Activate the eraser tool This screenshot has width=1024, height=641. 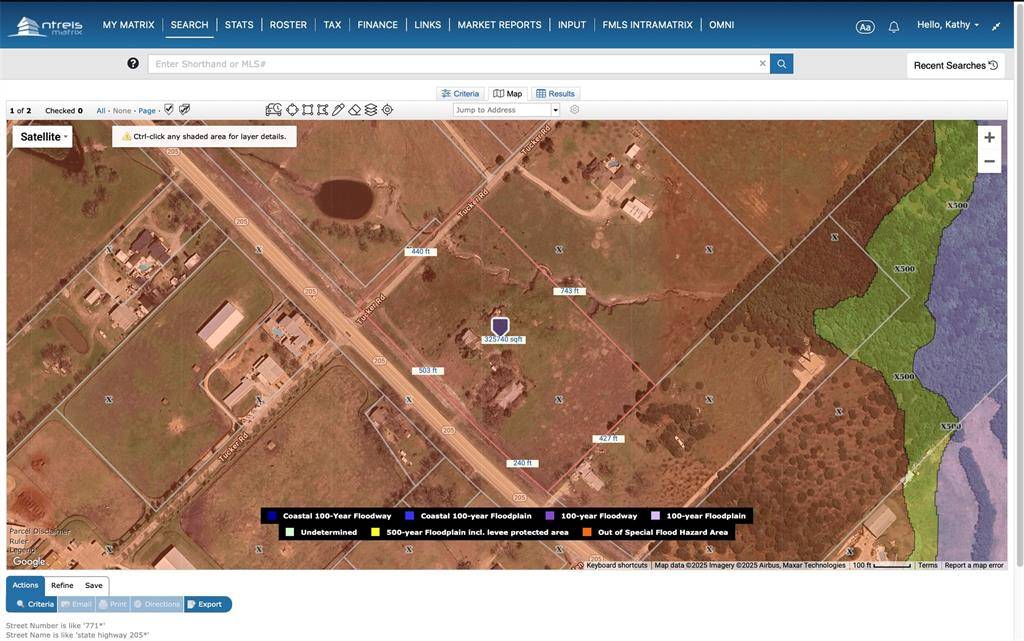[353, 109]
